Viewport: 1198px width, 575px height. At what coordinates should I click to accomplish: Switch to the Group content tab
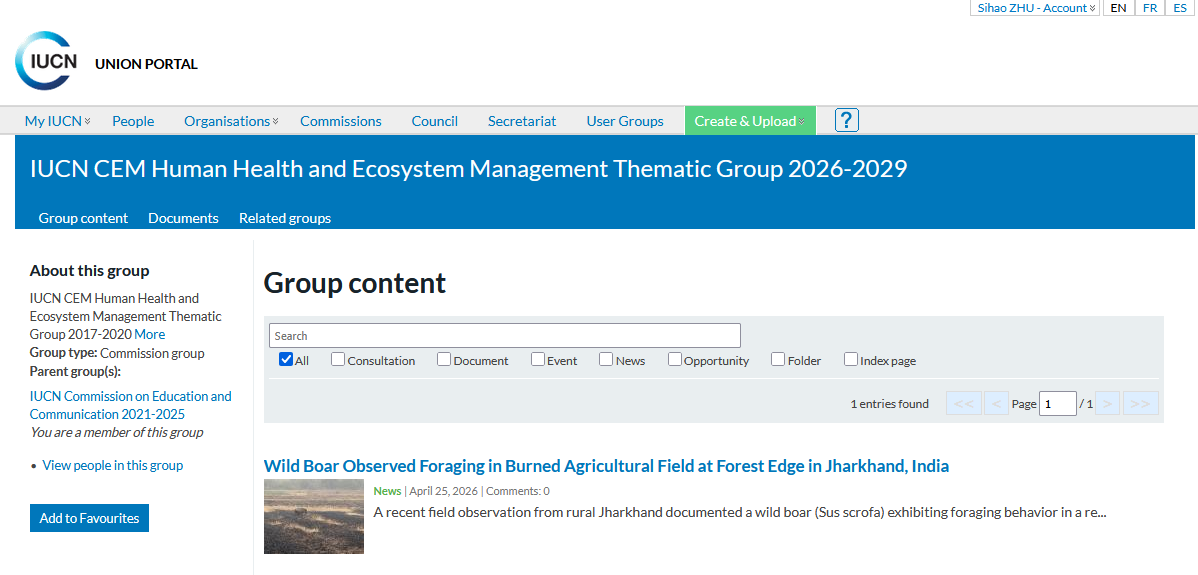[x=83, y=218]
